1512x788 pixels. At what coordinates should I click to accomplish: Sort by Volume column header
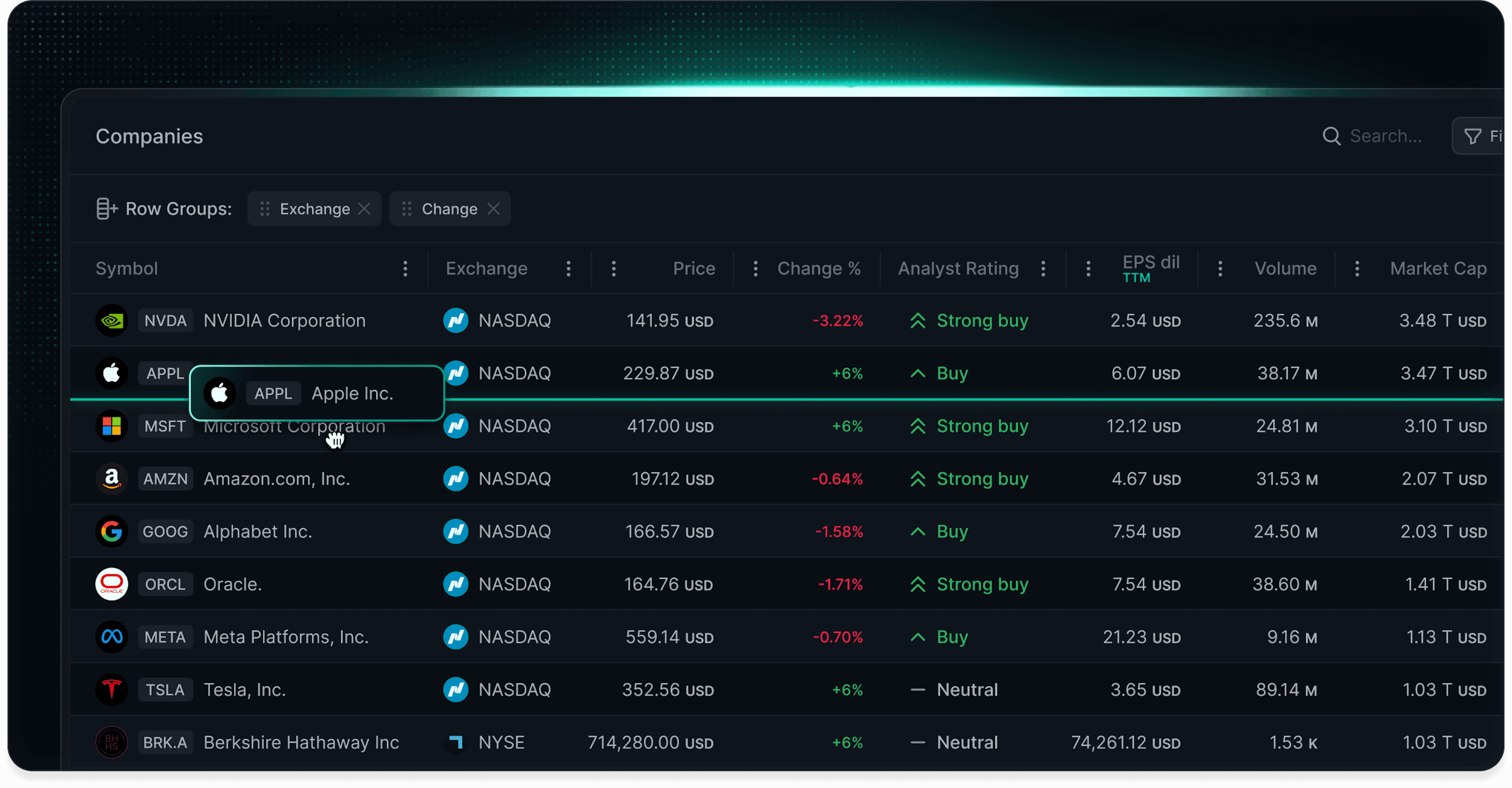pos(1285,269)
